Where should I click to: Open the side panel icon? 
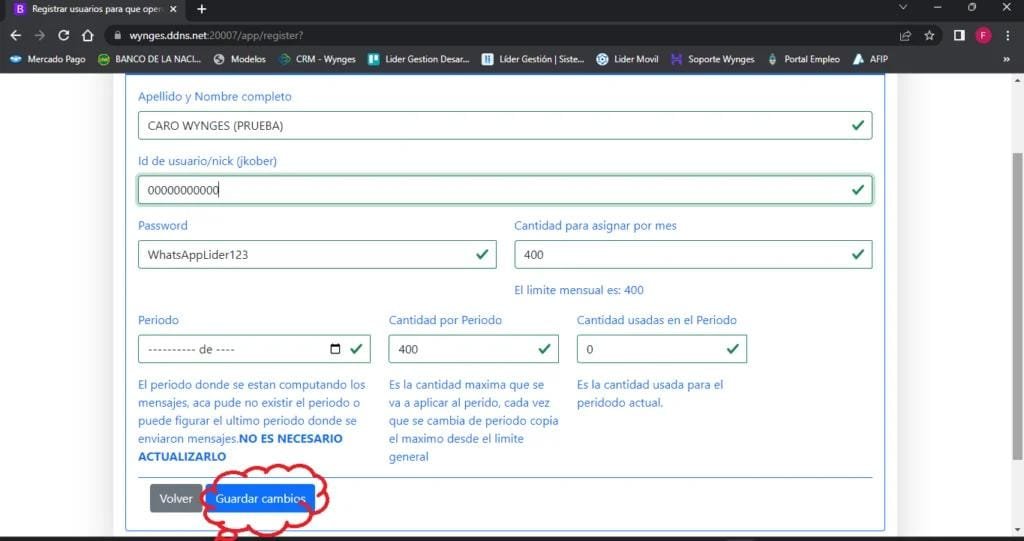pyautogui.click(x=958, y=35)
